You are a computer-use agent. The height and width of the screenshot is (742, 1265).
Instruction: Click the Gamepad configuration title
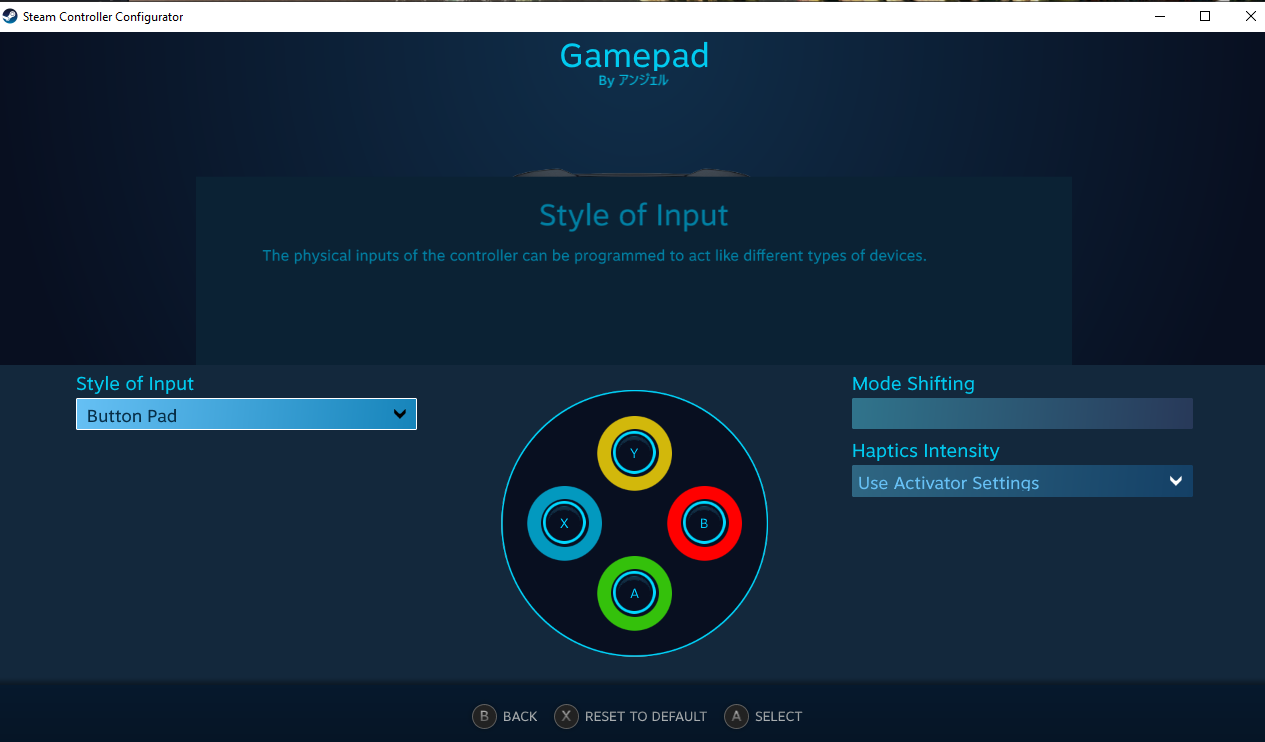634,55
